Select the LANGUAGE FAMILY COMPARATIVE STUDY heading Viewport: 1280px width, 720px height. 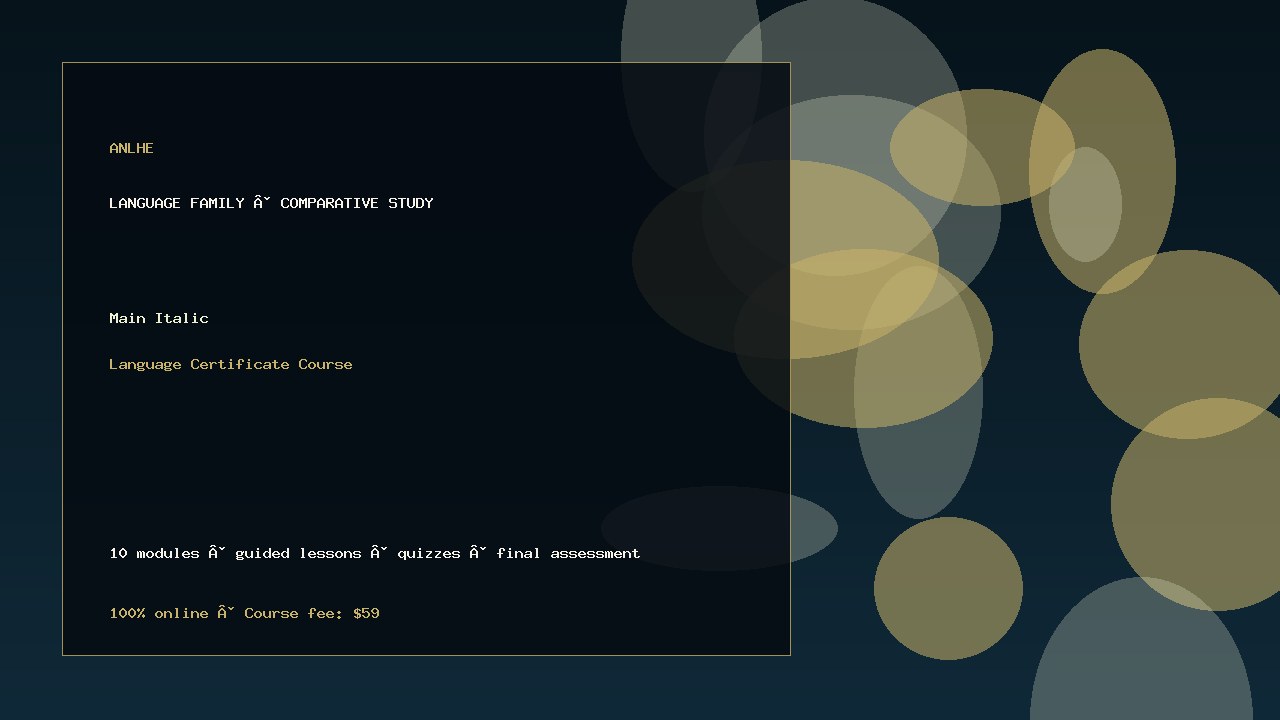[271, 203]
